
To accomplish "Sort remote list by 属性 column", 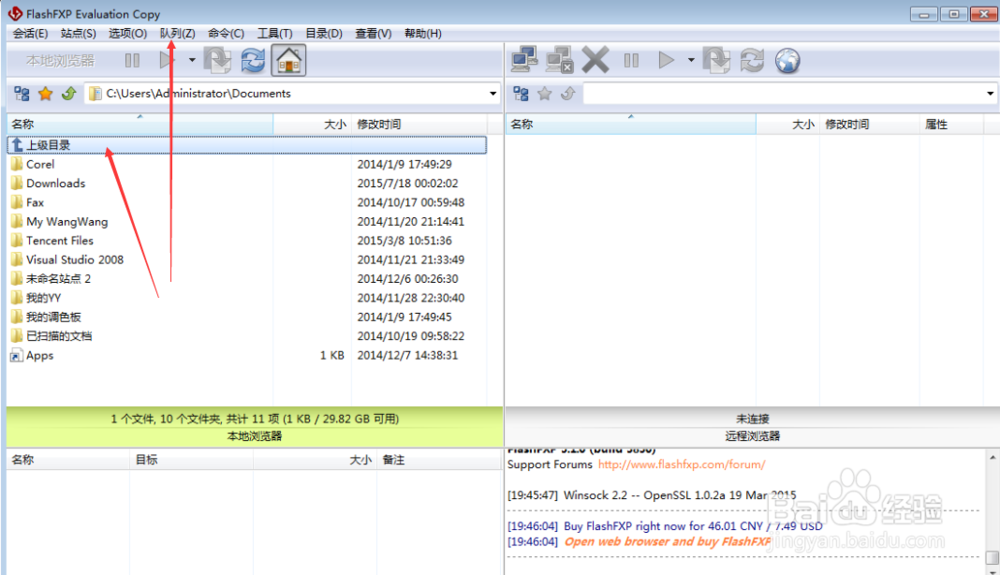I will [x=952, y=124].
